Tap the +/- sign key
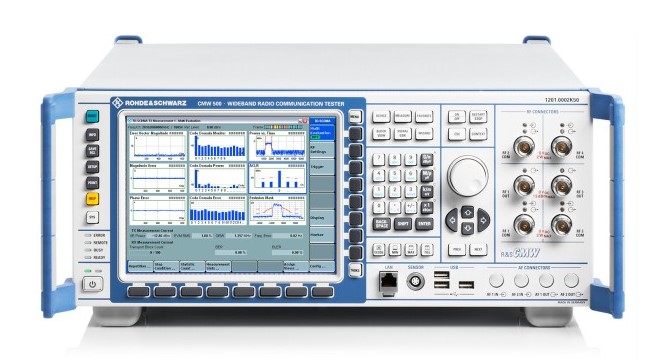The image size is (649, 360). (411, 207)
